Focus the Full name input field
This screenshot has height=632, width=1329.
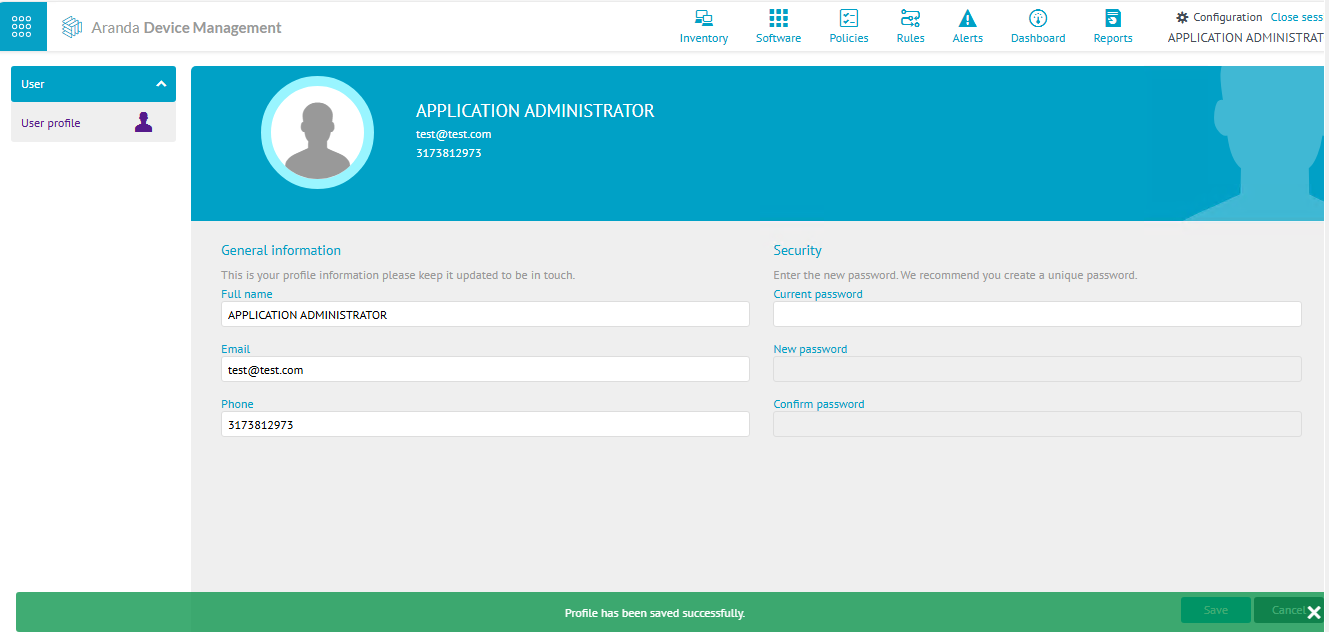click(485, 314)
